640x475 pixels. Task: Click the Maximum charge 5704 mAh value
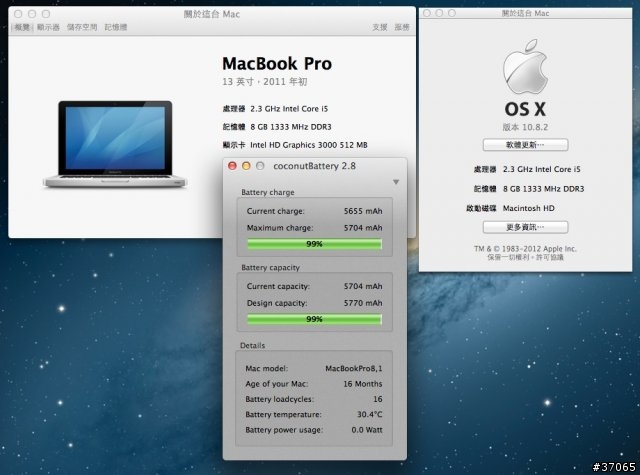tap(363, 228)
